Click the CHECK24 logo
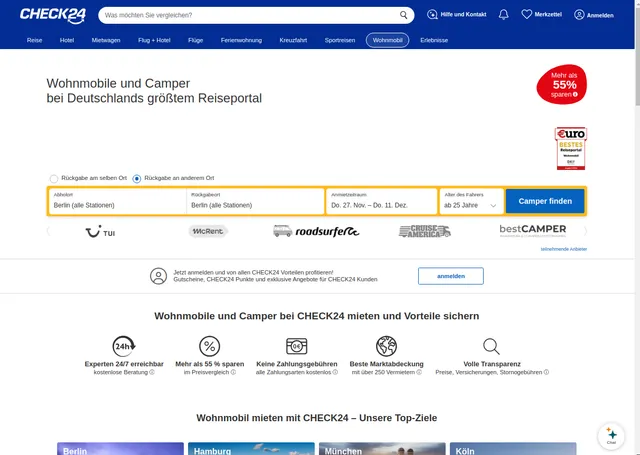 pyautogui.click(x=53, y=15)
